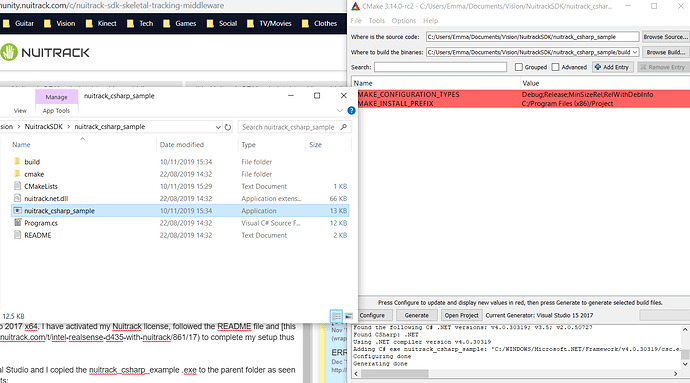Select the MAKE_INSTALL_PREFIX cache entry
The height and width of the screenshot is (383, 690).
(x=396, y=103)
